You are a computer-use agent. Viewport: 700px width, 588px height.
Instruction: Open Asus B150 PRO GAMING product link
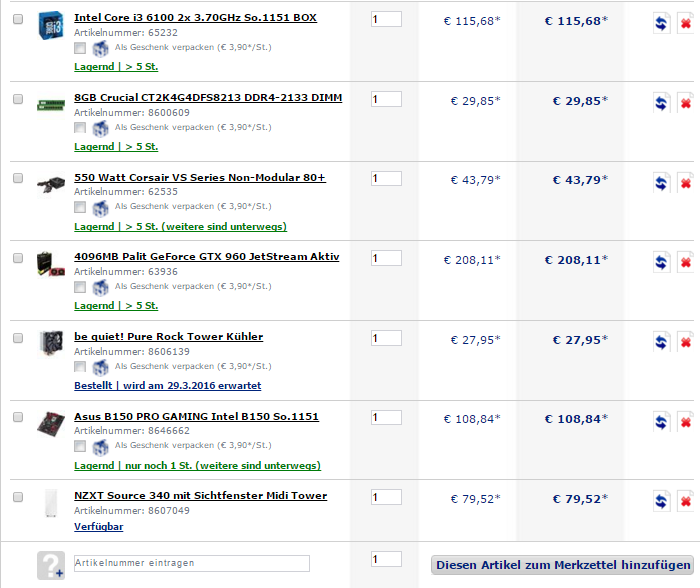pos(196,417)
